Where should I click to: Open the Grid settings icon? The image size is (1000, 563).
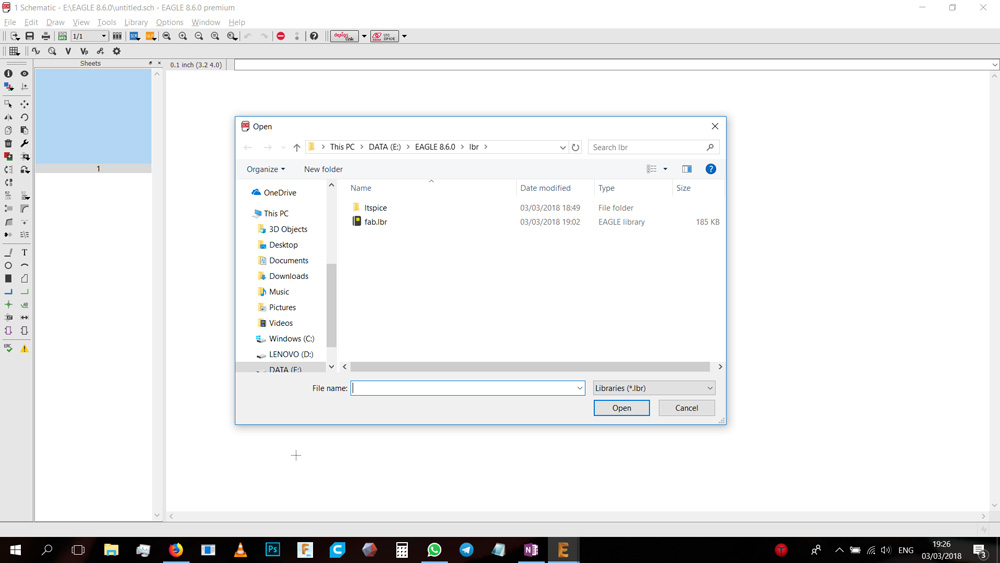pyautogui.click(x=13, y=51)
